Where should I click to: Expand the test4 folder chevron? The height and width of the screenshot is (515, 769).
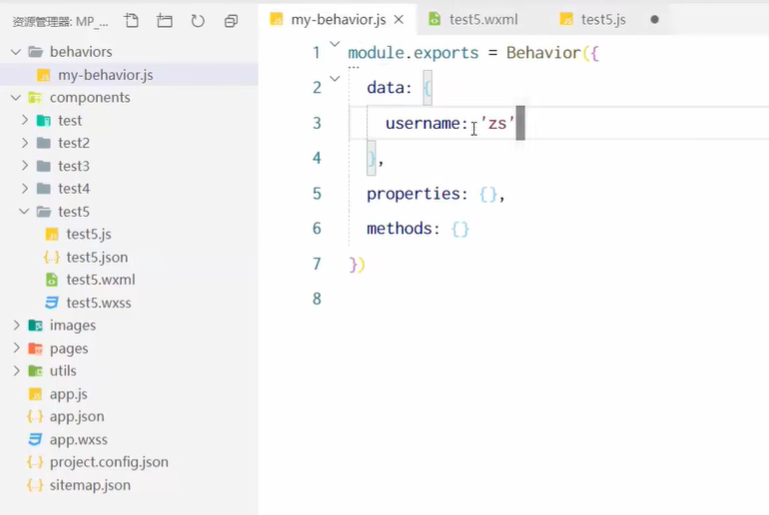pyautogui.click(x=25, y=188)
